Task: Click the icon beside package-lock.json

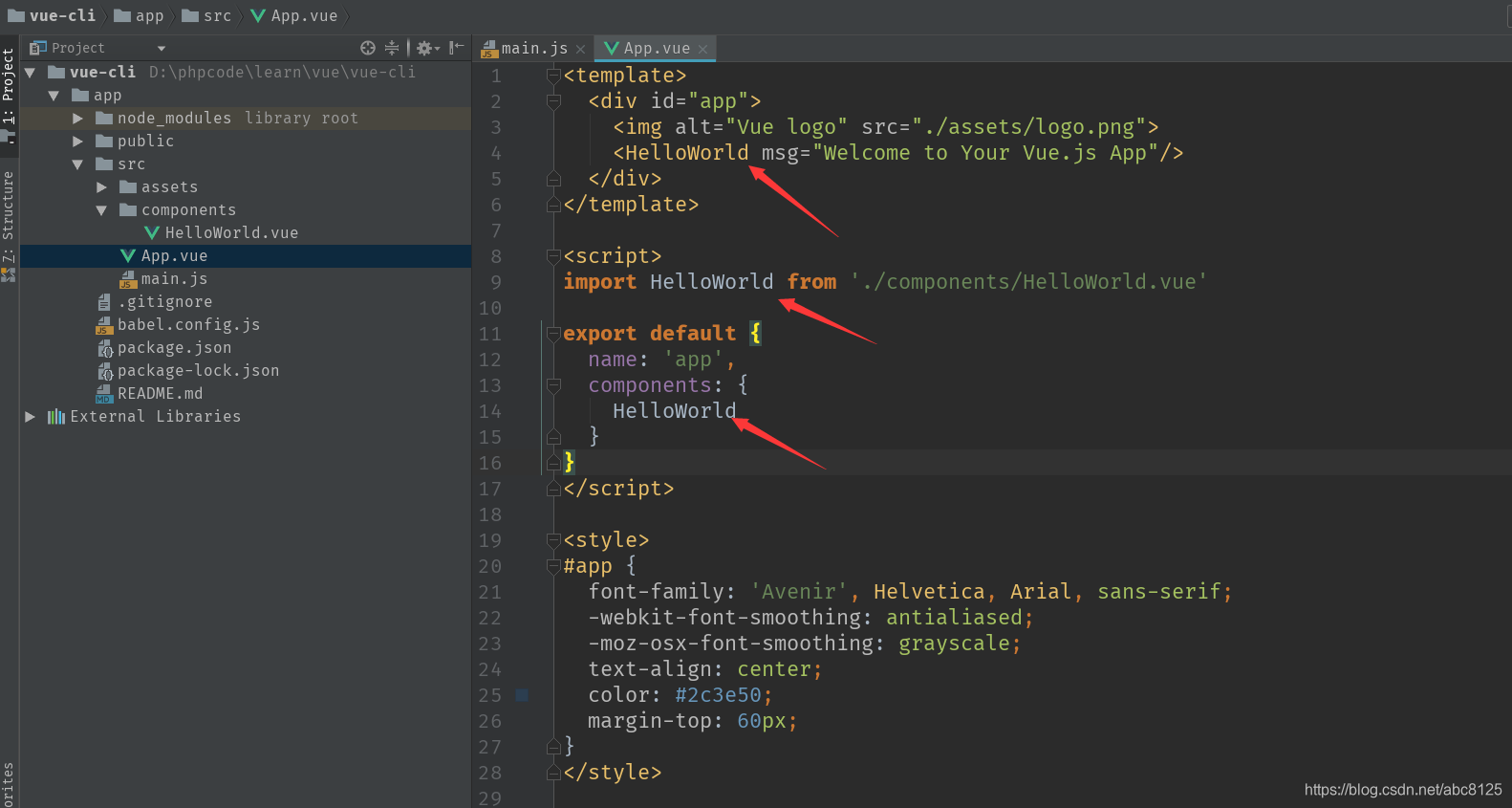Action: click(105, 371)
